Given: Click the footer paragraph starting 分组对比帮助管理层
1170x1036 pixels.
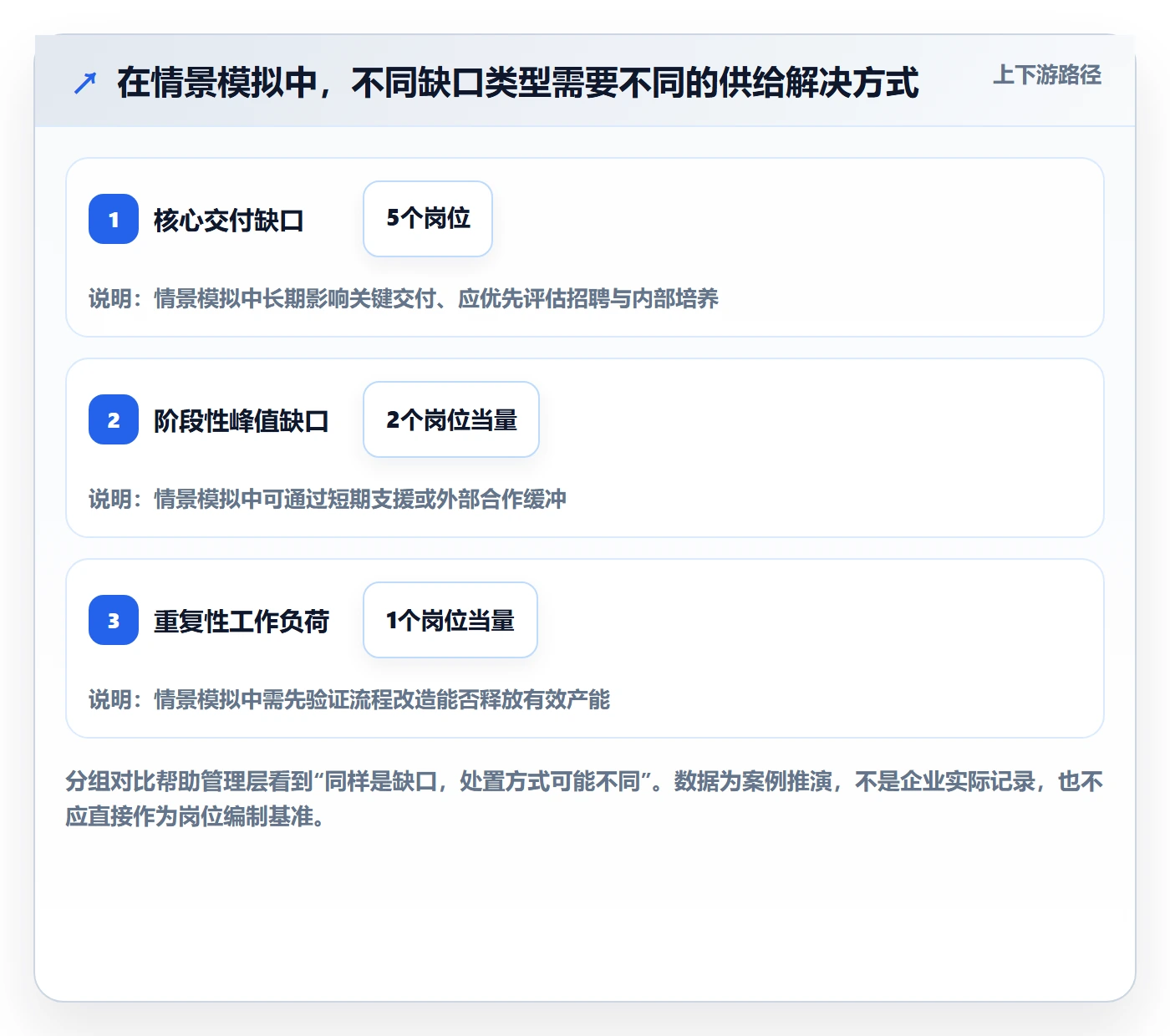Looking at the screenshot, I should click(584, 799).
